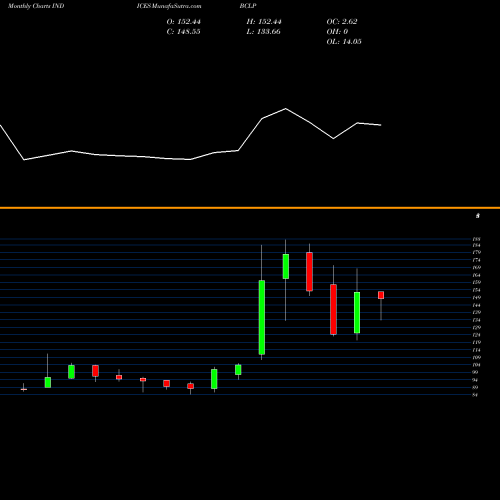Click the 84 price axis label
The image size is (500, 500).
[475, 395]
